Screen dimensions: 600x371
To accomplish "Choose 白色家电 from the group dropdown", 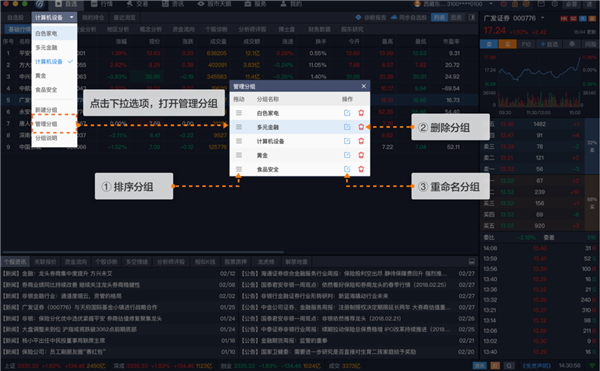I will [x=54, y=33].
